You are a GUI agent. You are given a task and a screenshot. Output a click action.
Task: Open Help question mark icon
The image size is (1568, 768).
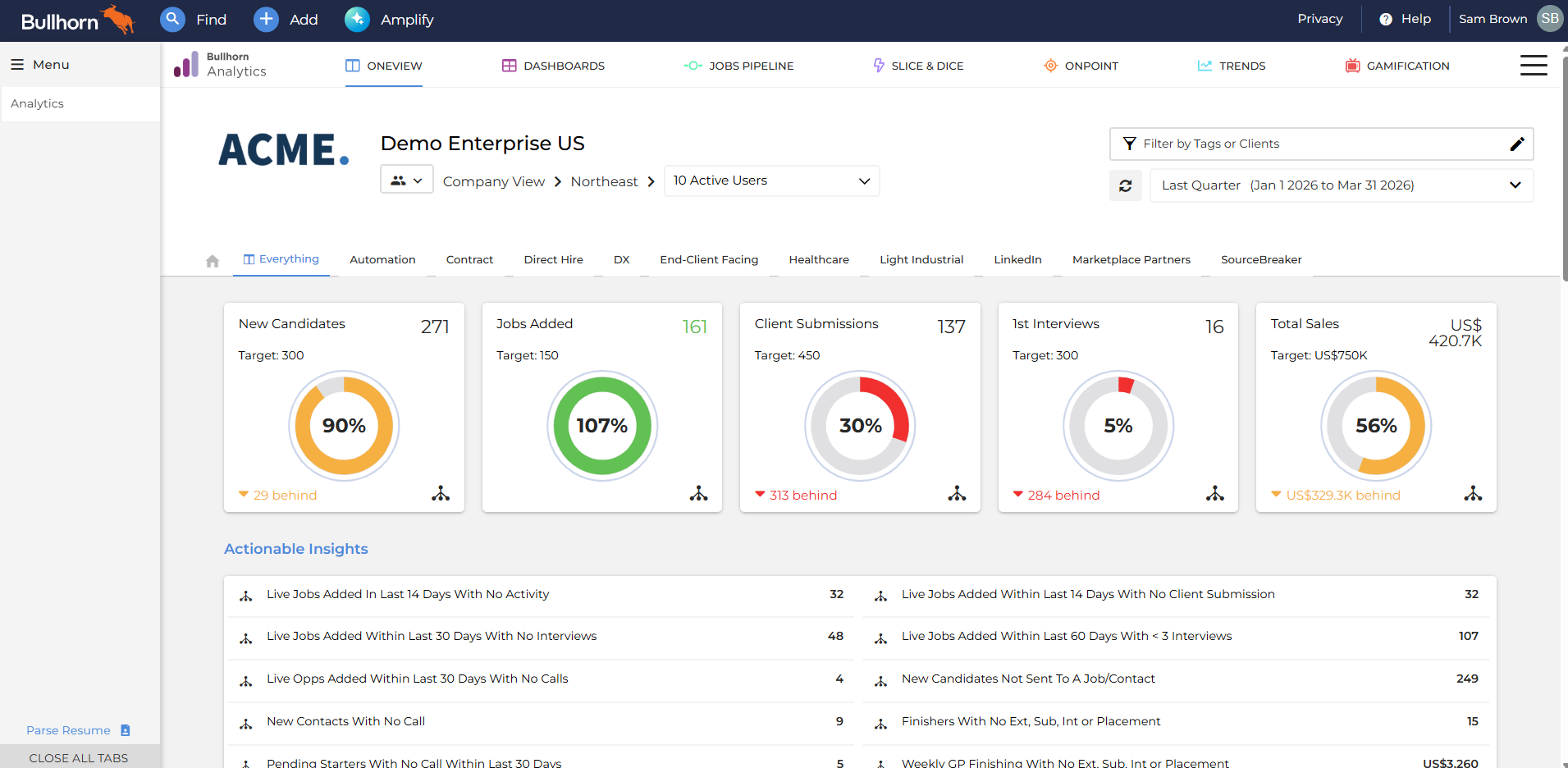(x=1386, y=19)
